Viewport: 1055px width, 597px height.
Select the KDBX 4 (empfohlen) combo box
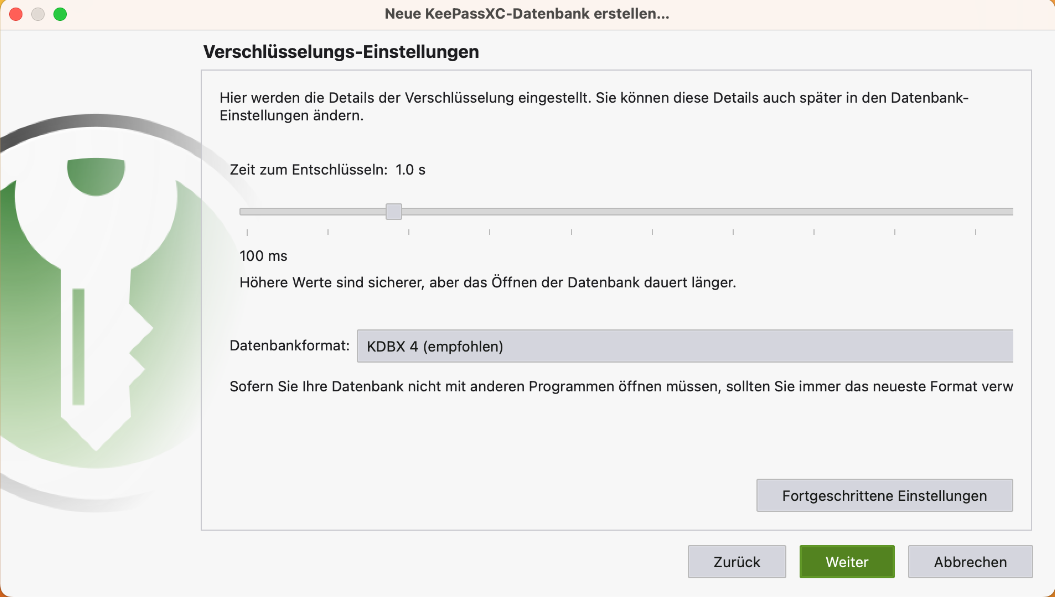(684, 346)
